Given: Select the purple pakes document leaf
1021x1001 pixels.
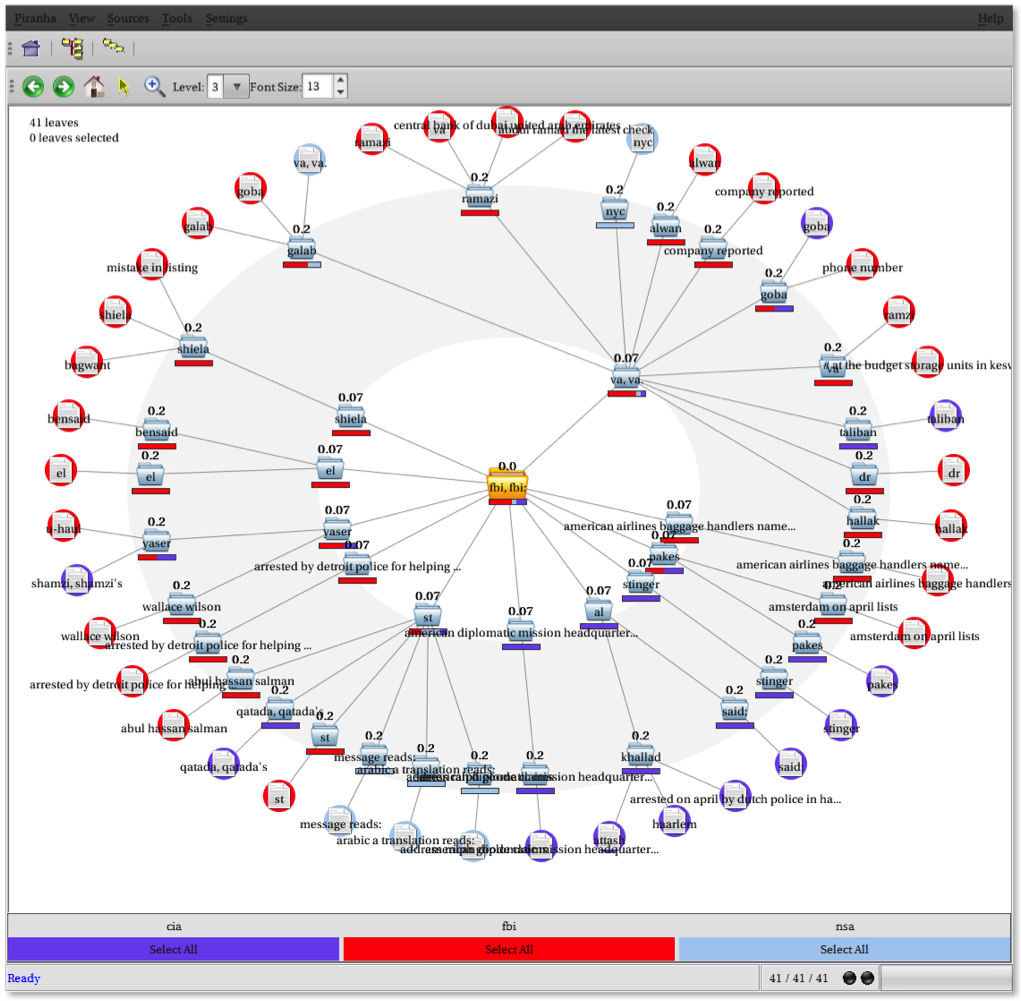Looking at the screenshot, I should [882, 682].
